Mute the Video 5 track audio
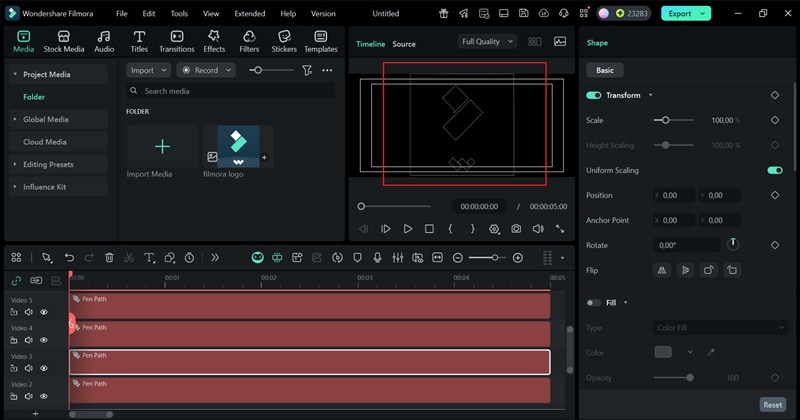The image size is (800, 420). (29, 312)
